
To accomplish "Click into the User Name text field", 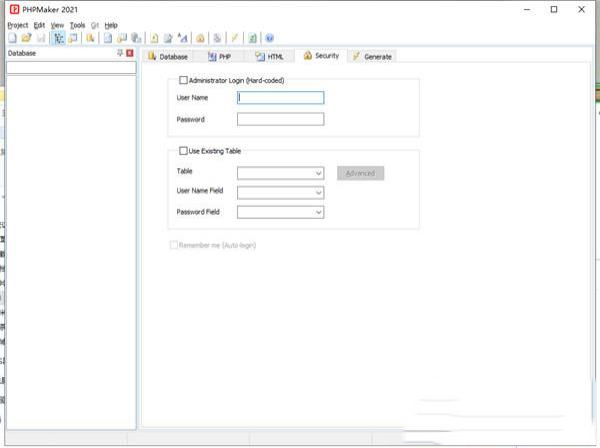I will click(x=280, y=98).
